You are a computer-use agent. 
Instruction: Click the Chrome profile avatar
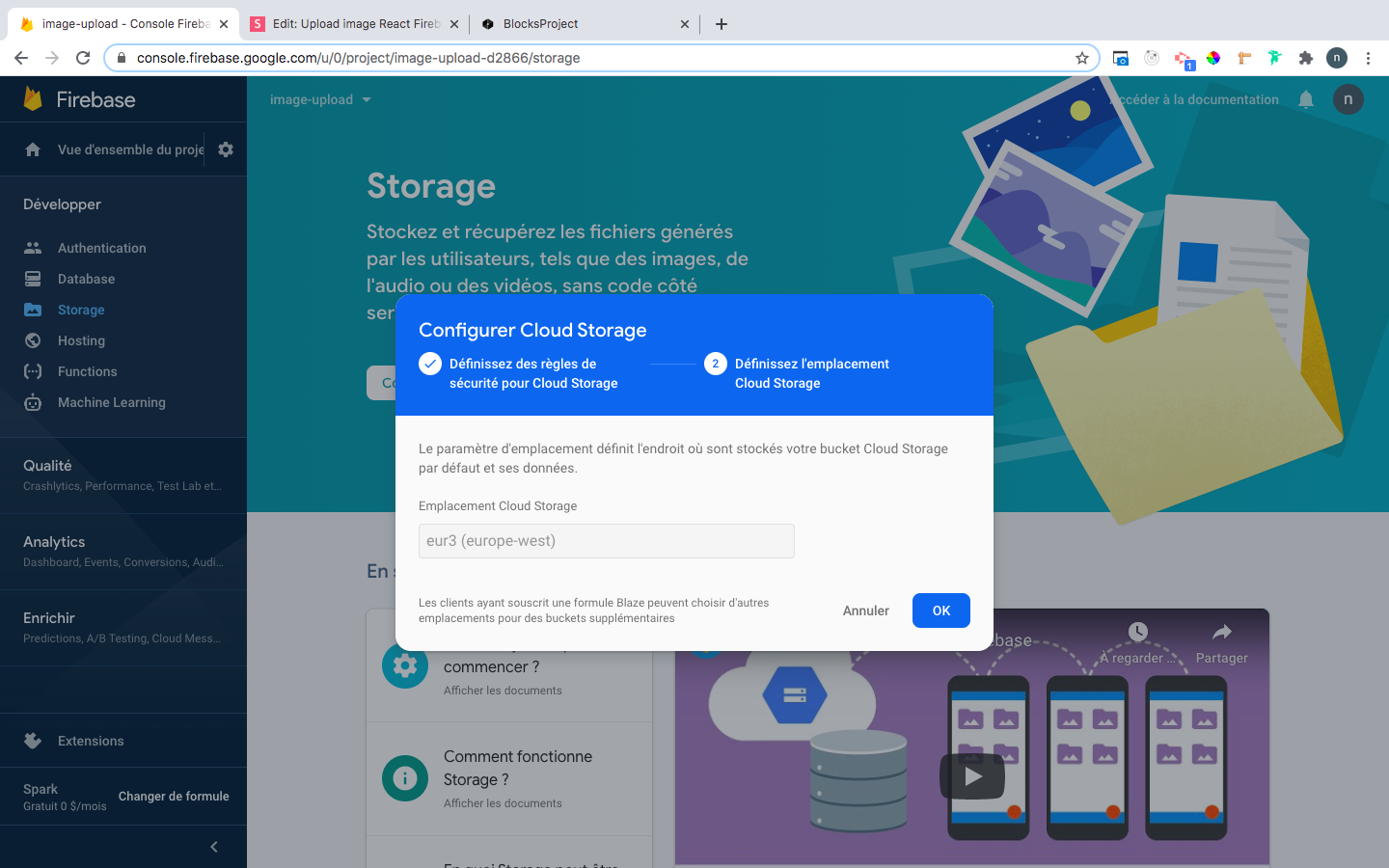1337,58
